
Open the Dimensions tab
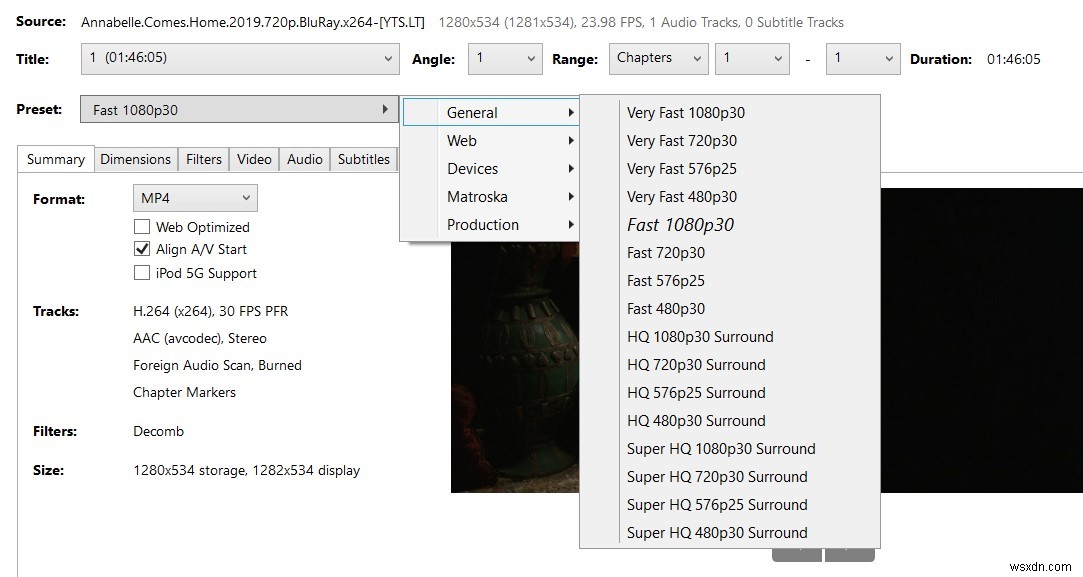click(136, 159)
